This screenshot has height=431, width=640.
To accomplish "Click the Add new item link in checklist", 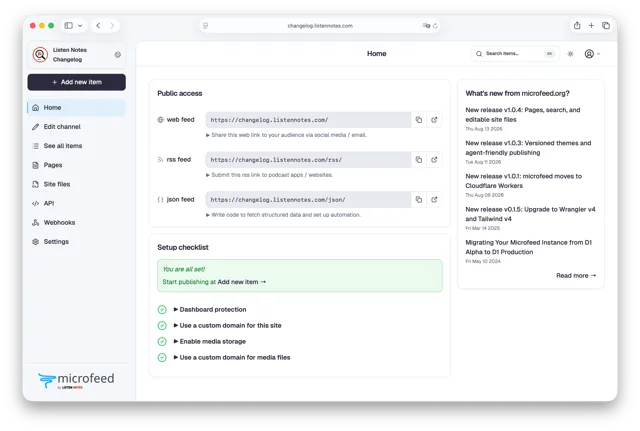I will click(x=242, y=282).
